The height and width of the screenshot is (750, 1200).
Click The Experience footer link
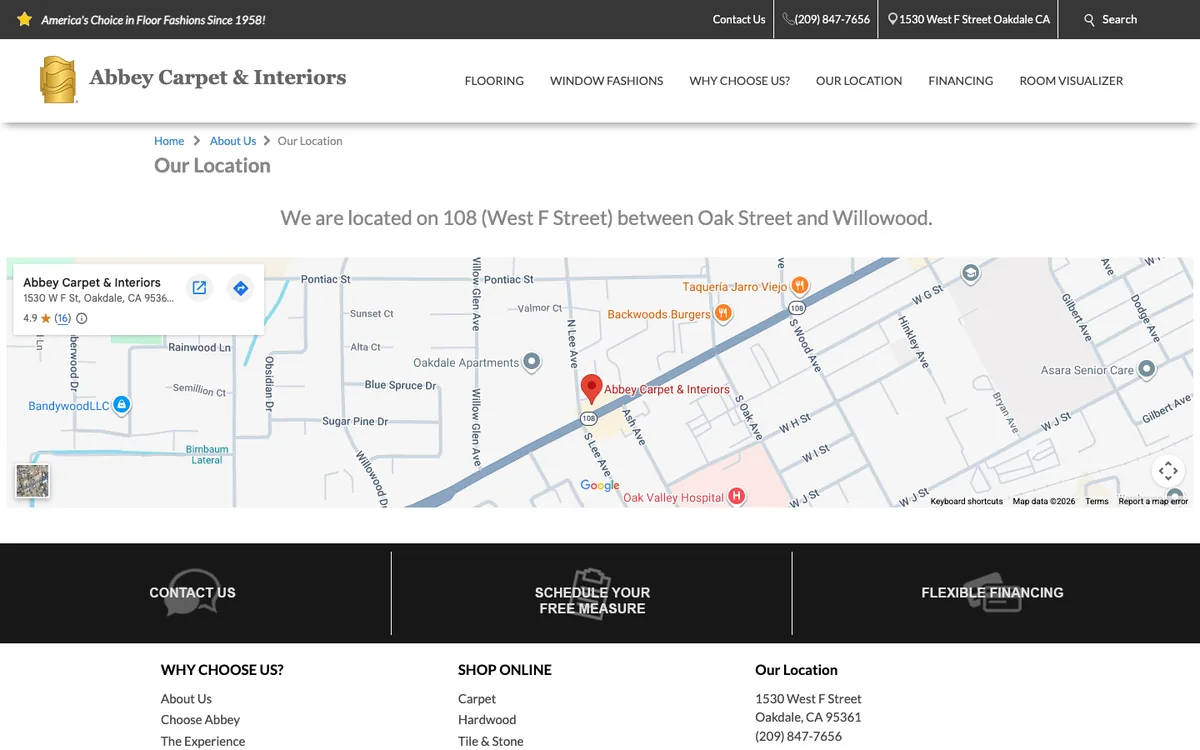click(203, 741)
